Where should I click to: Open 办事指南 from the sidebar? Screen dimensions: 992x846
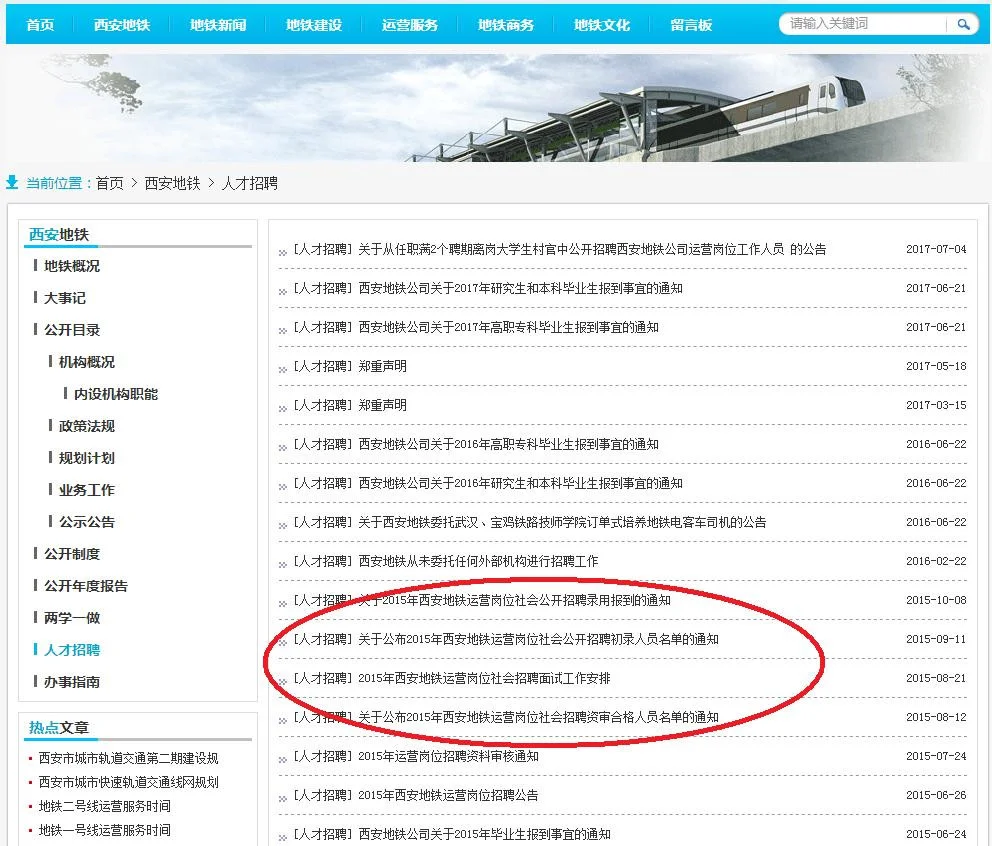(71, 680)
